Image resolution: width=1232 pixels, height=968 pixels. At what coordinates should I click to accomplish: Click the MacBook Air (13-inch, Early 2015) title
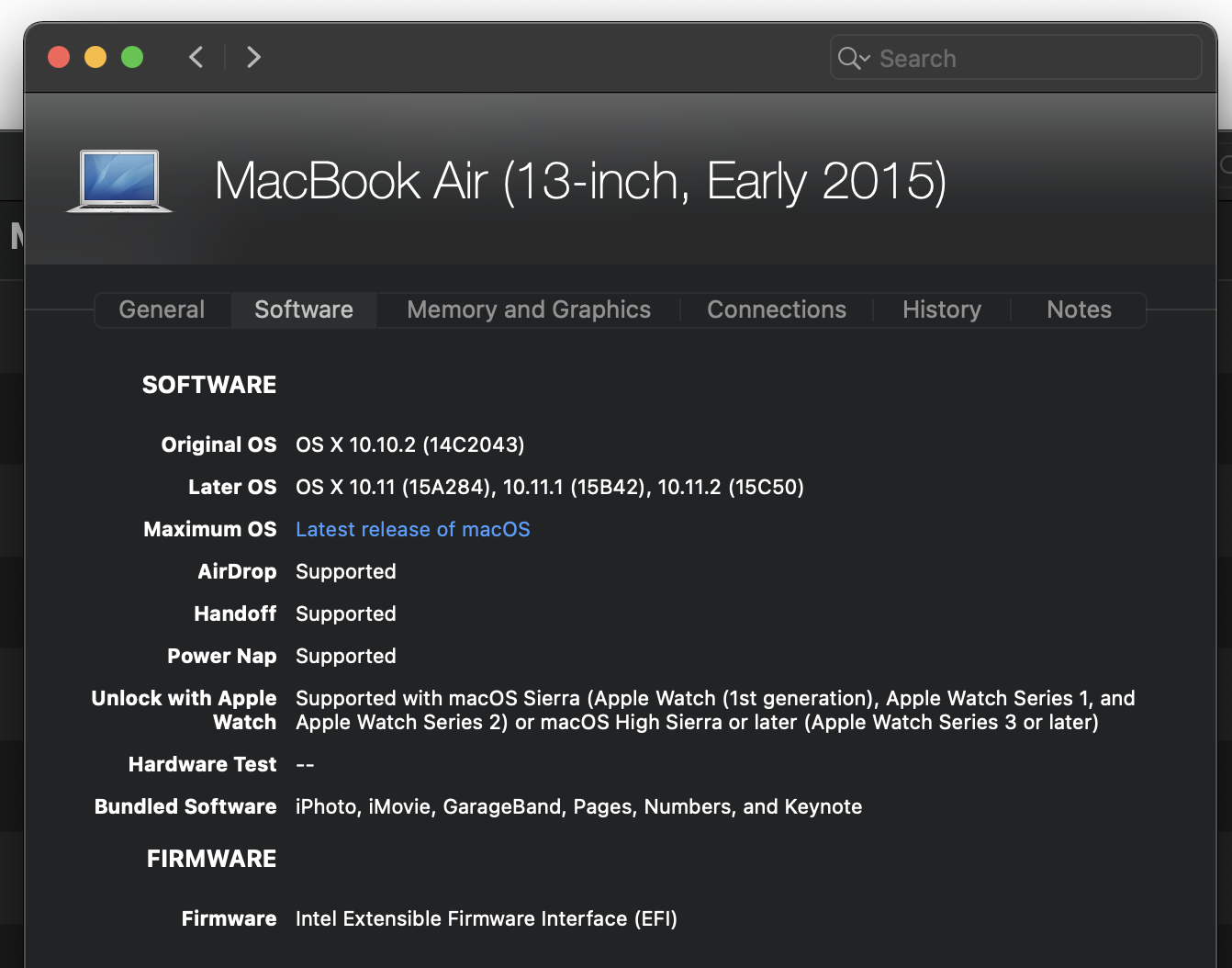(x=580, y=181)
